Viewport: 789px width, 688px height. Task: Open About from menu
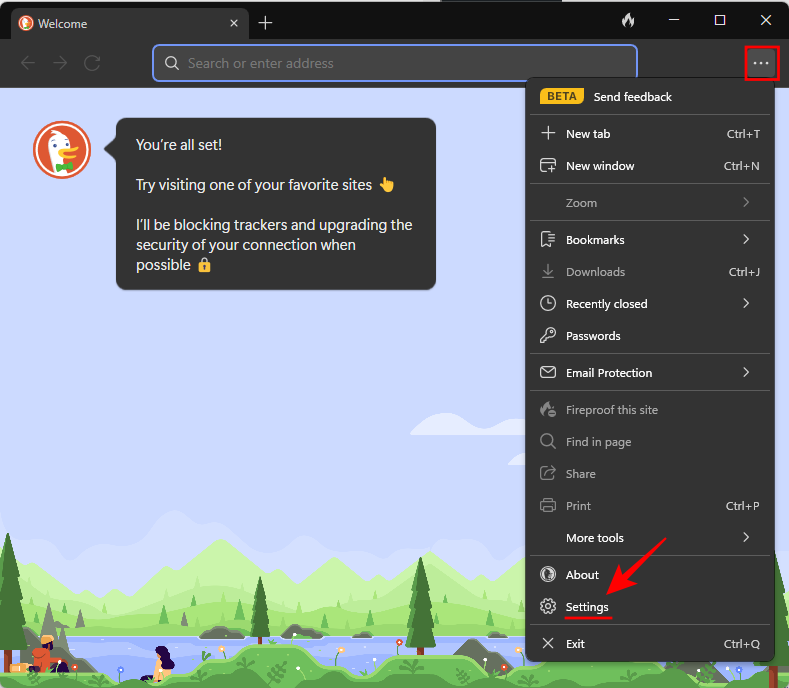click(650, 575)
